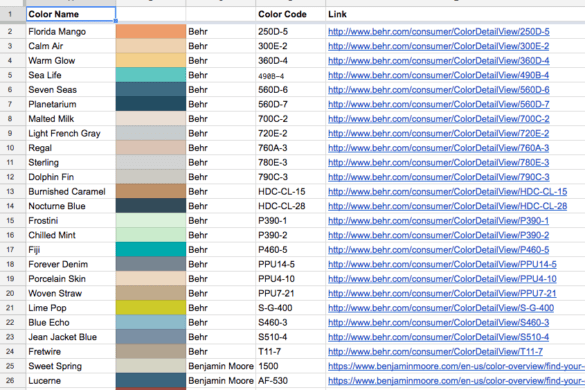The width and height of the screenshot is (585, 390).
Task: Open the Behr 360D-4 link
Action: (438, 61)
